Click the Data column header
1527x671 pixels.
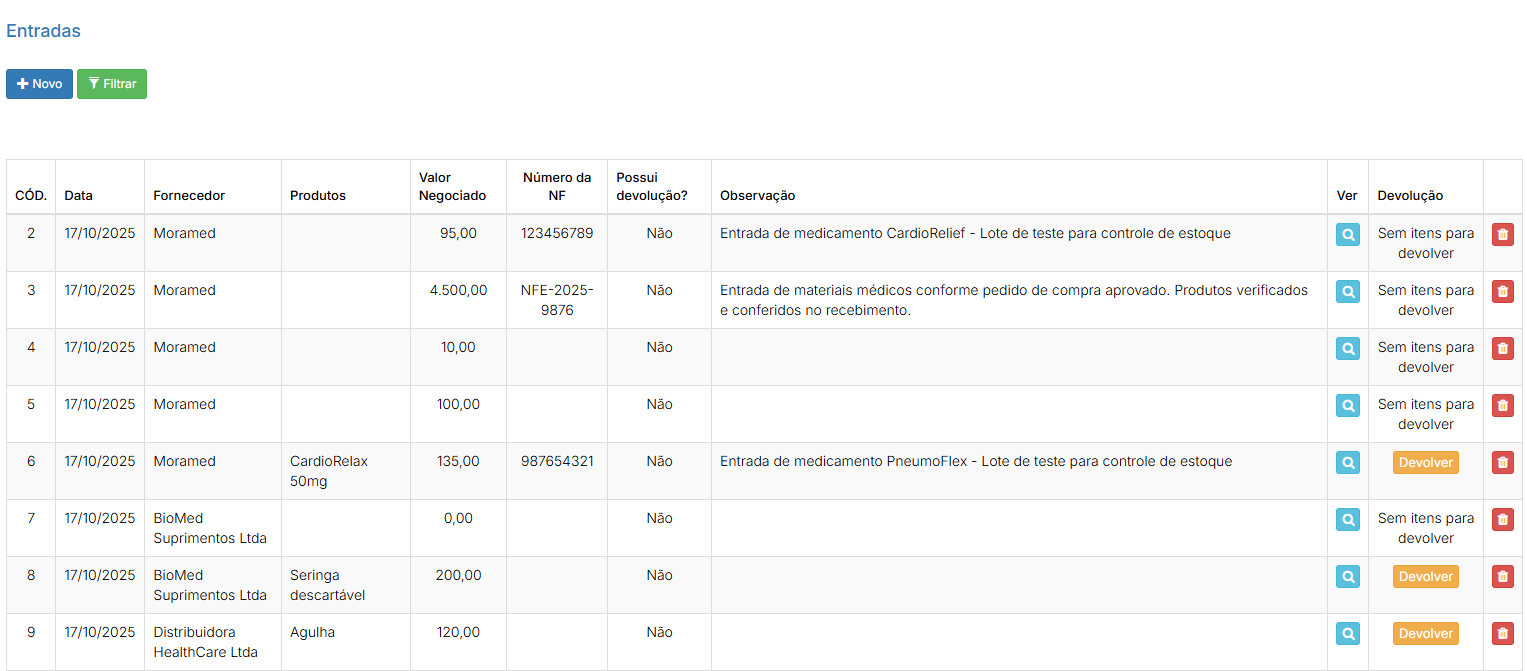coord(79,196)
